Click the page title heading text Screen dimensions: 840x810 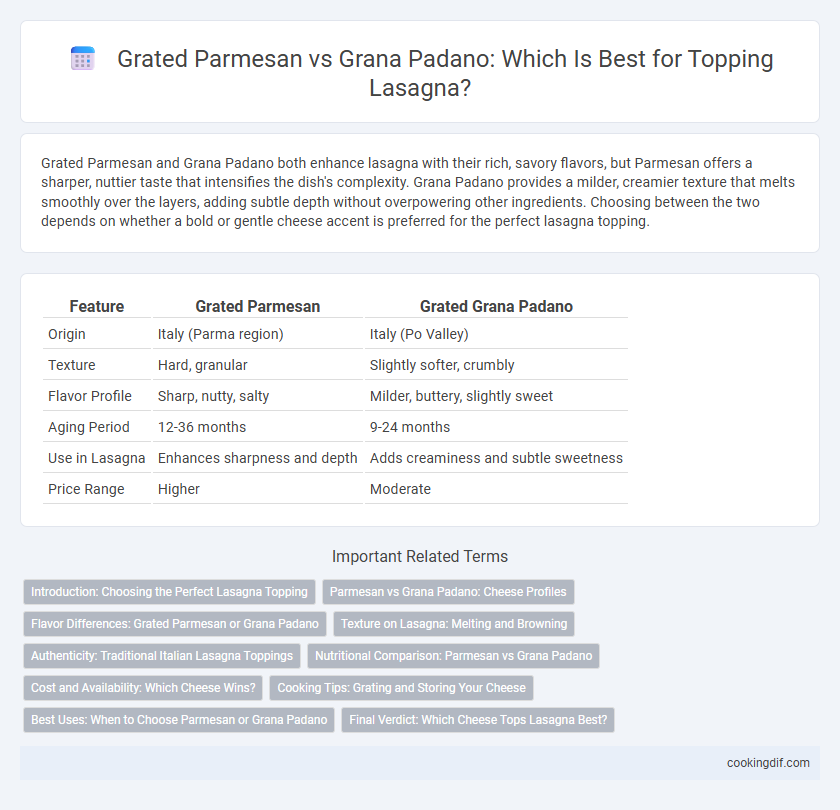point(445,73)
